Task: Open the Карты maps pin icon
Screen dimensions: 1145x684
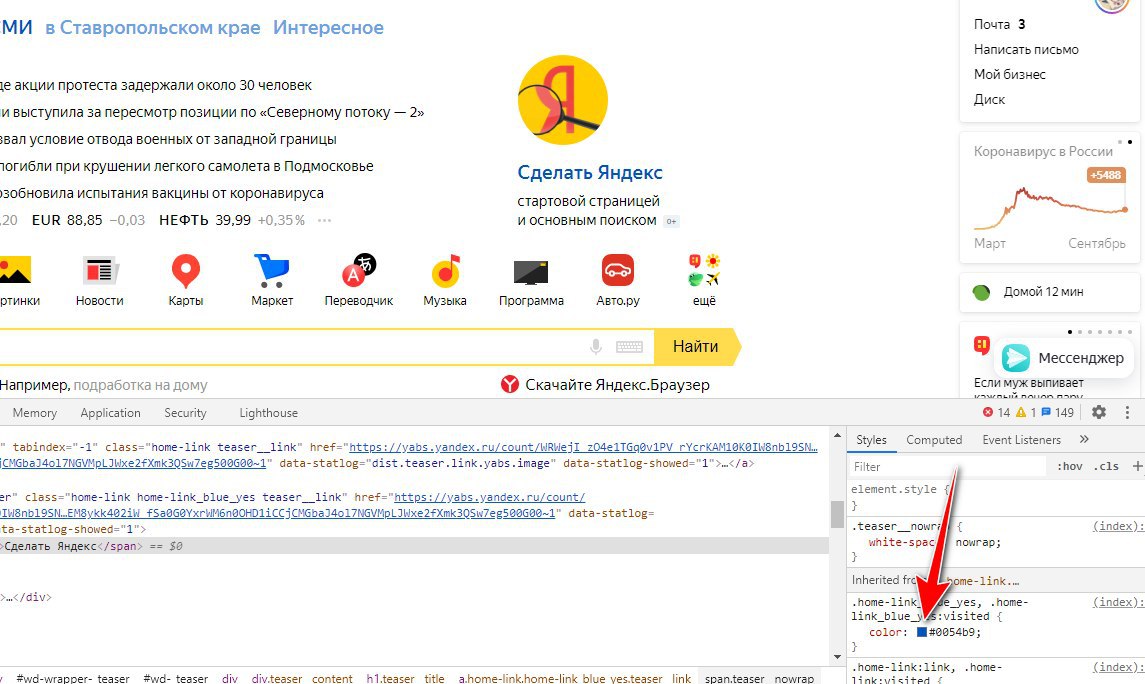Action: click(x=185, y=271)
